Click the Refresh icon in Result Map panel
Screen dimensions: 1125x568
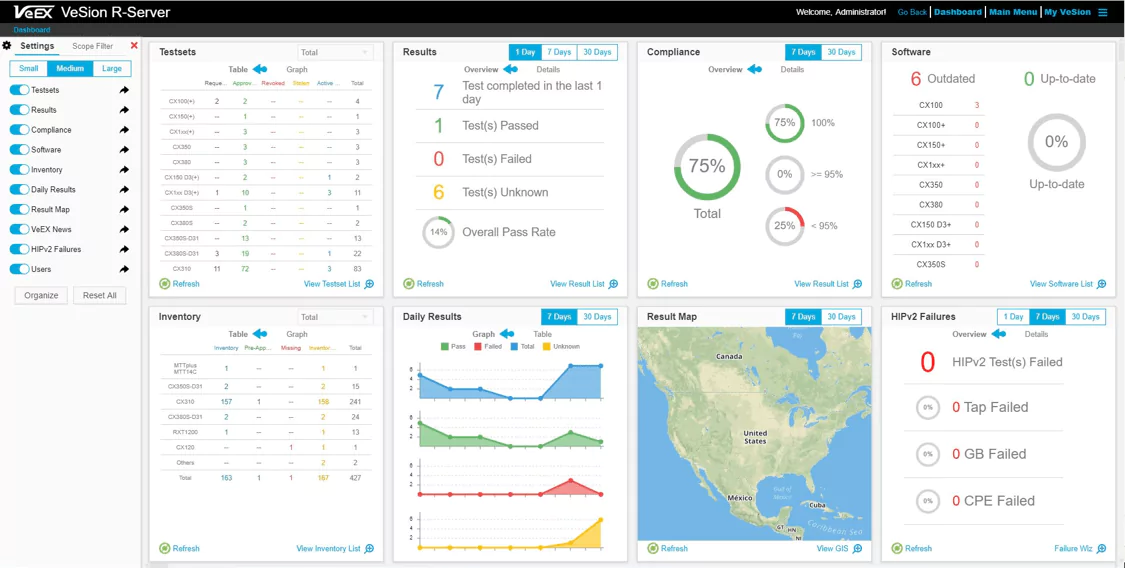coord(652,549)
